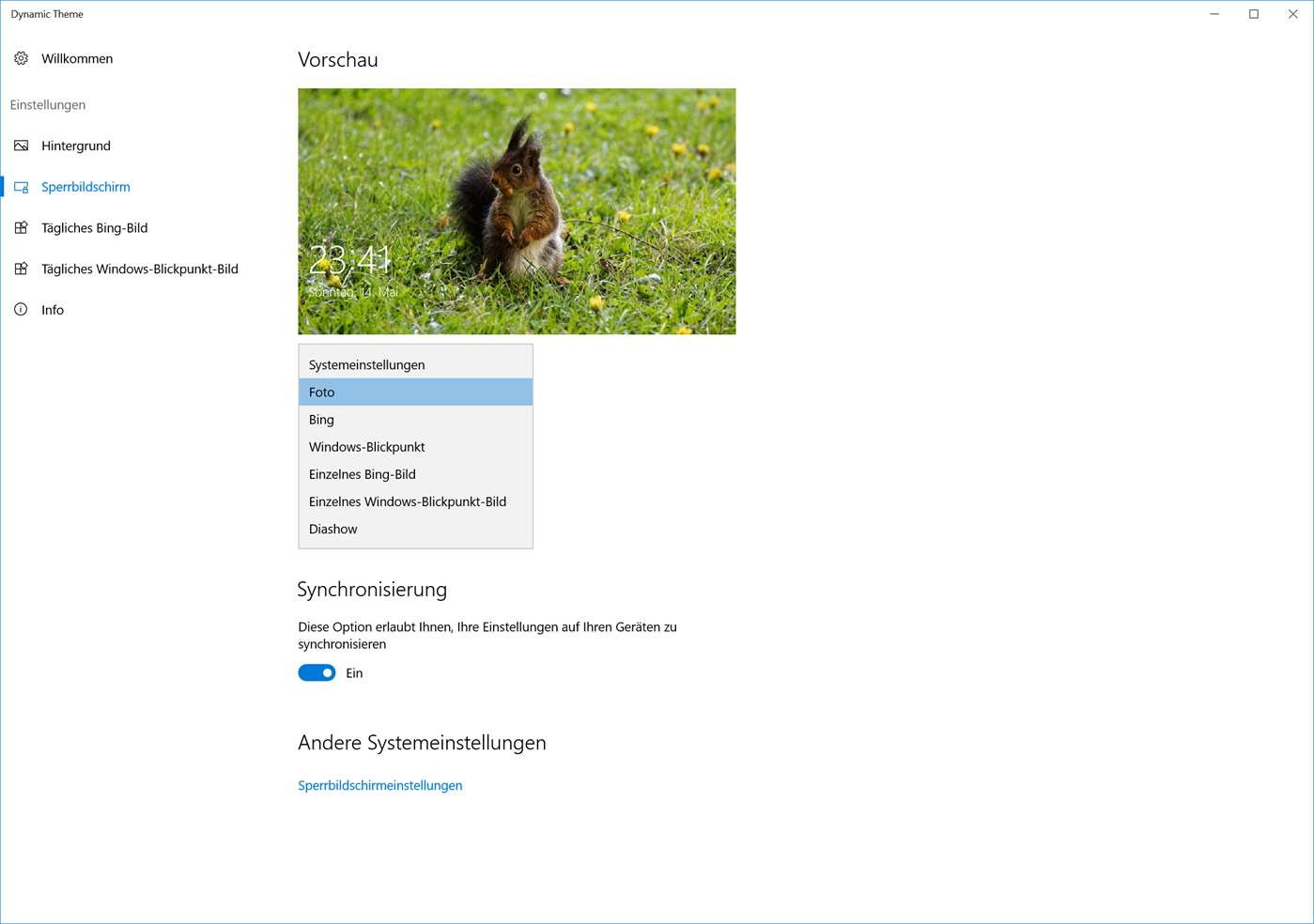This screenshot has height=924, width=1314.
Task: Close the Dynamic Theme window
Action: [1293, 14]
